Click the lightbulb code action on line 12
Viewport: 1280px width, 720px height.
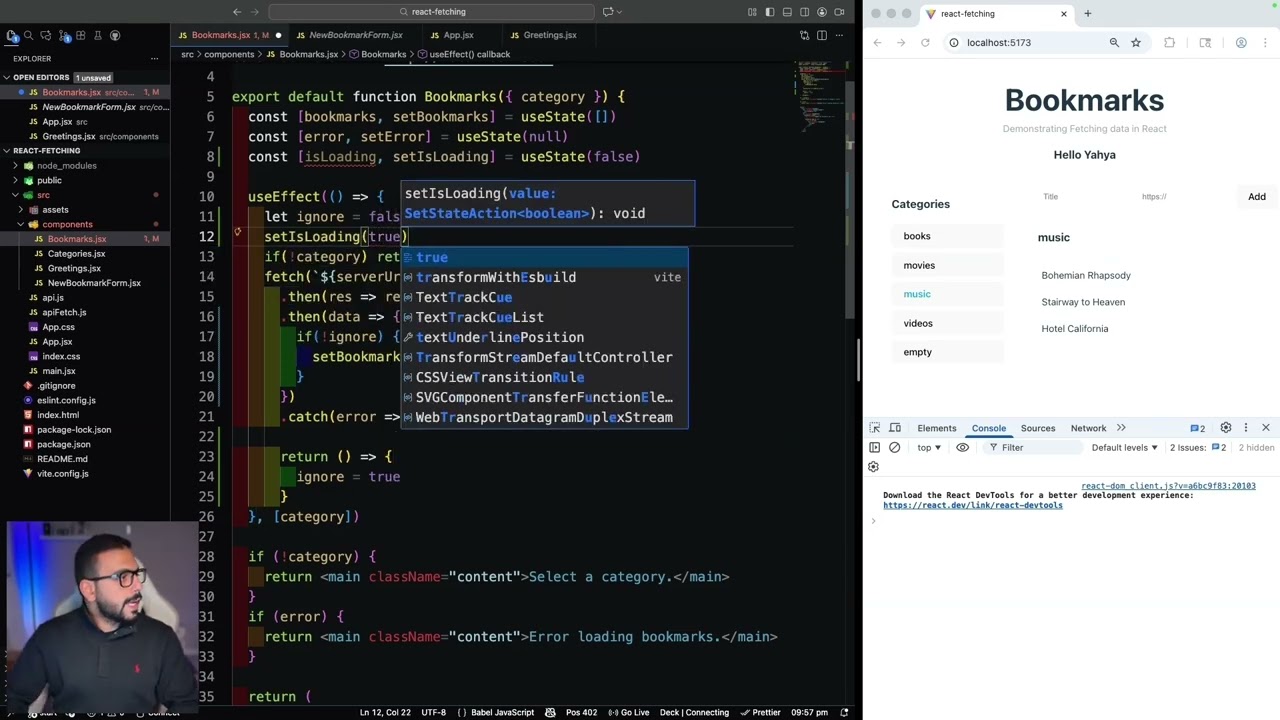pos(238,232)
